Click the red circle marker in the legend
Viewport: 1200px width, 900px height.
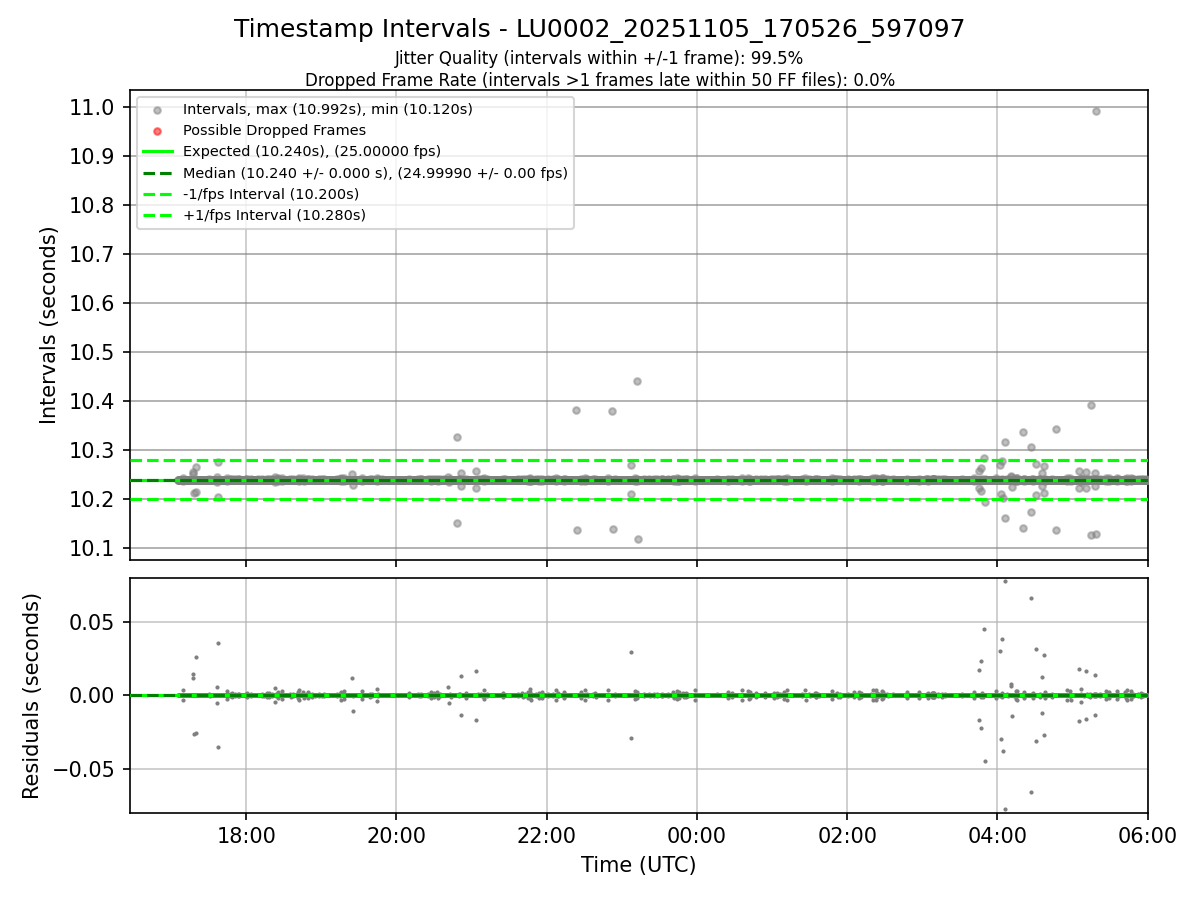click(158, 131)
